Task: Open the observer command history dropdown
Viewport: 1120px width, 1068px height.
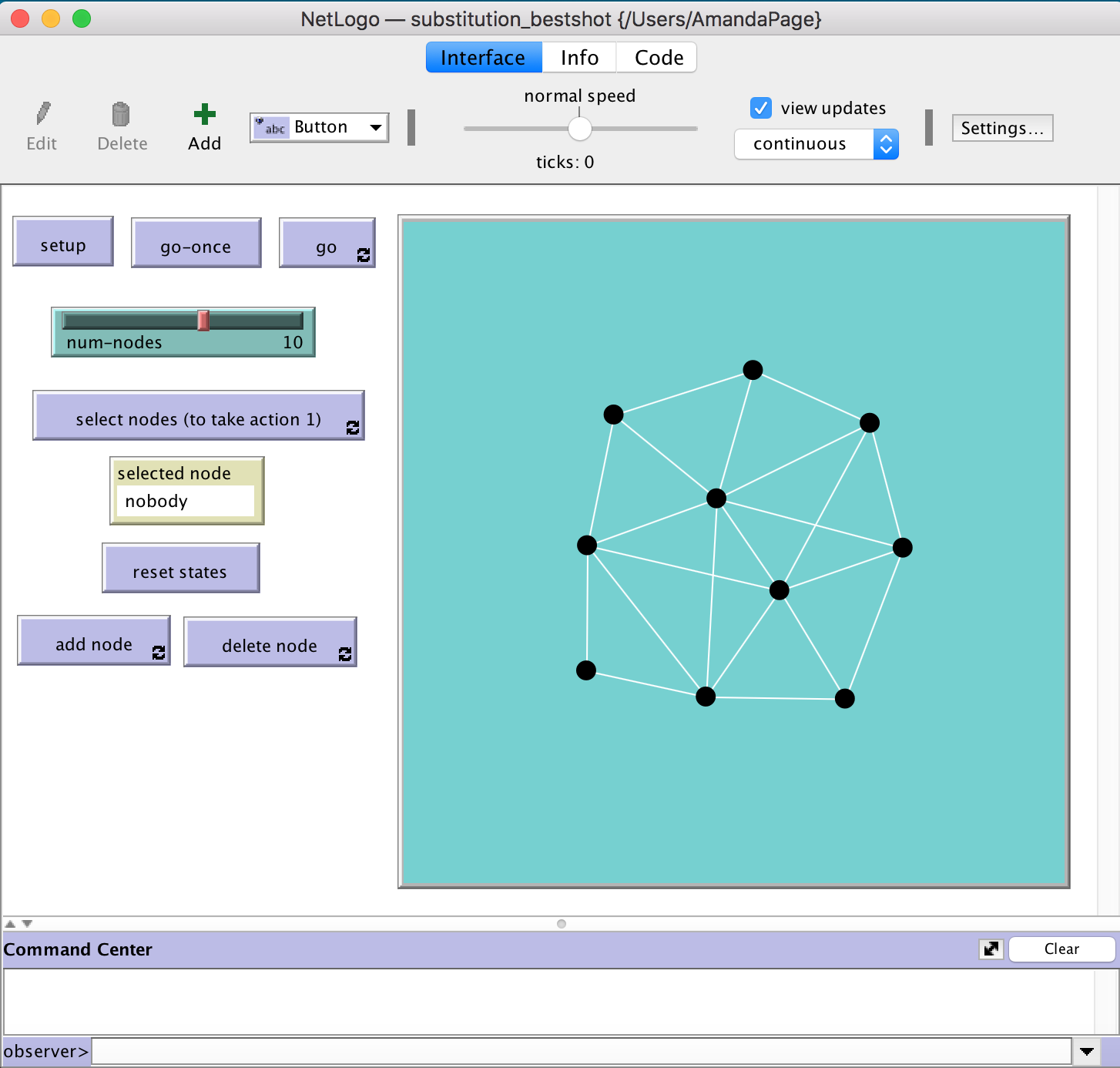Action: [1088, 1050]
